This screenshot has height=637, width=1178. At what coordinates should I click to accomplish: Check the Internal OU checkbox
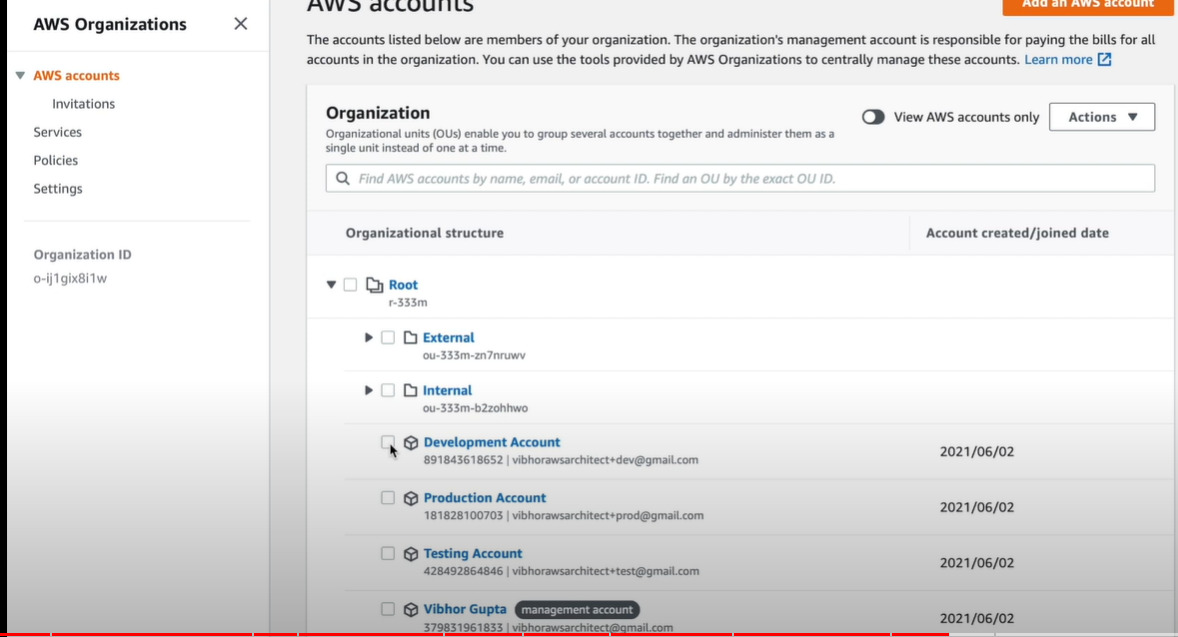tap(388, 390)
